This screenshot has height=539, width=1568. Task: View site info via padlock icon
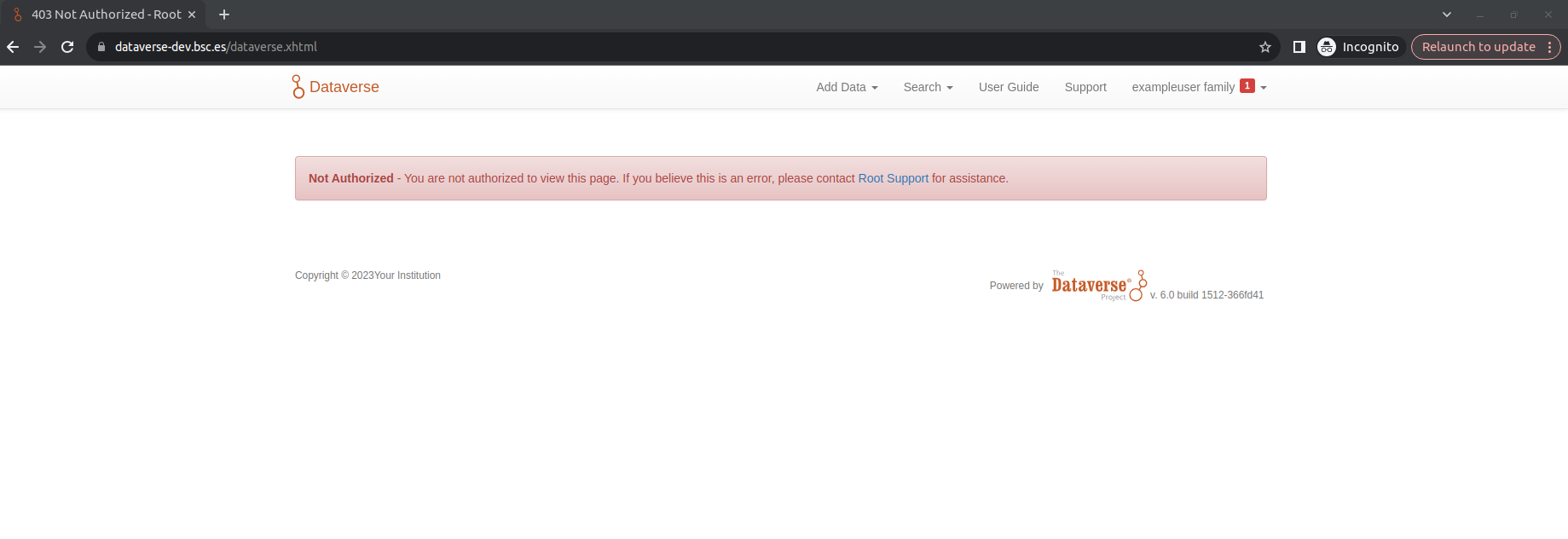click(x=101, y=47)
